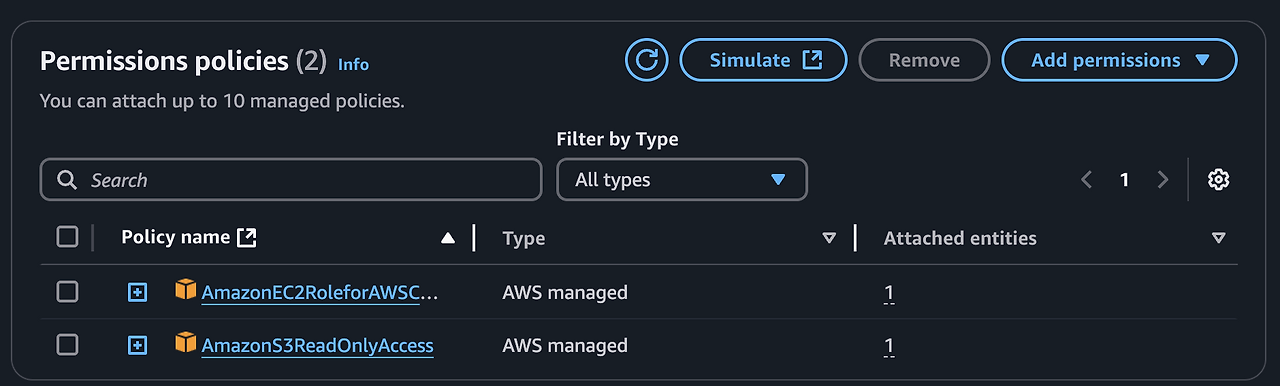Sort ascending by Policy name triangle
The width and height of the screenshot is (1280, 386).
pos(448,238)
